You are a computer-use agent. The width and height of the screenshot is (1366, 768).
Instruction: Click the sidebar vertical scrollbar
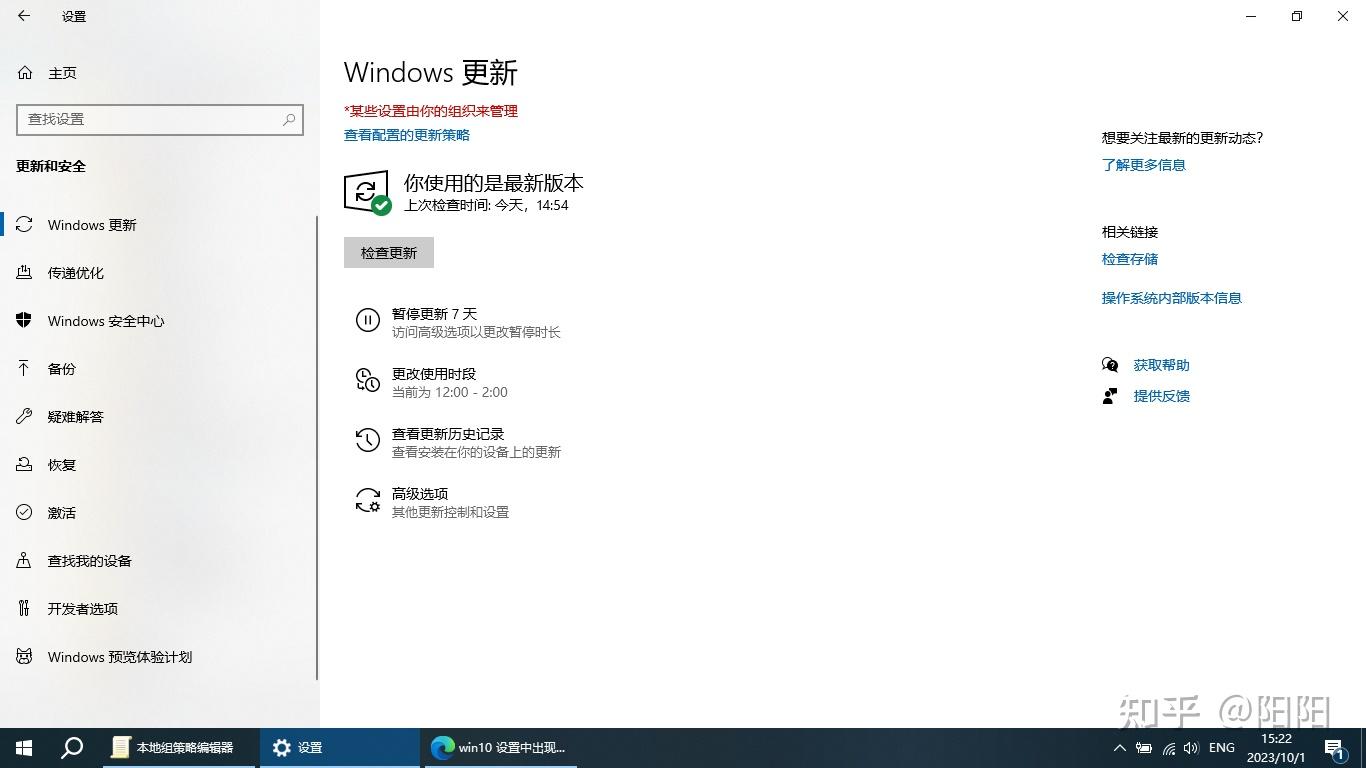[317, 448]
